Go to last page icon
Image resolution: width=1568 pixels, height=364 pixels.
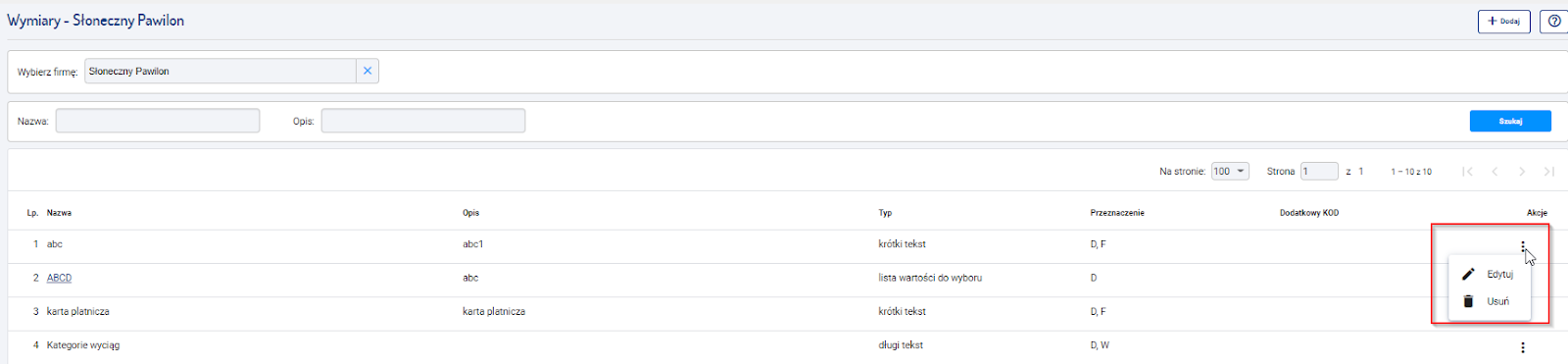(x=1549, y=172)
